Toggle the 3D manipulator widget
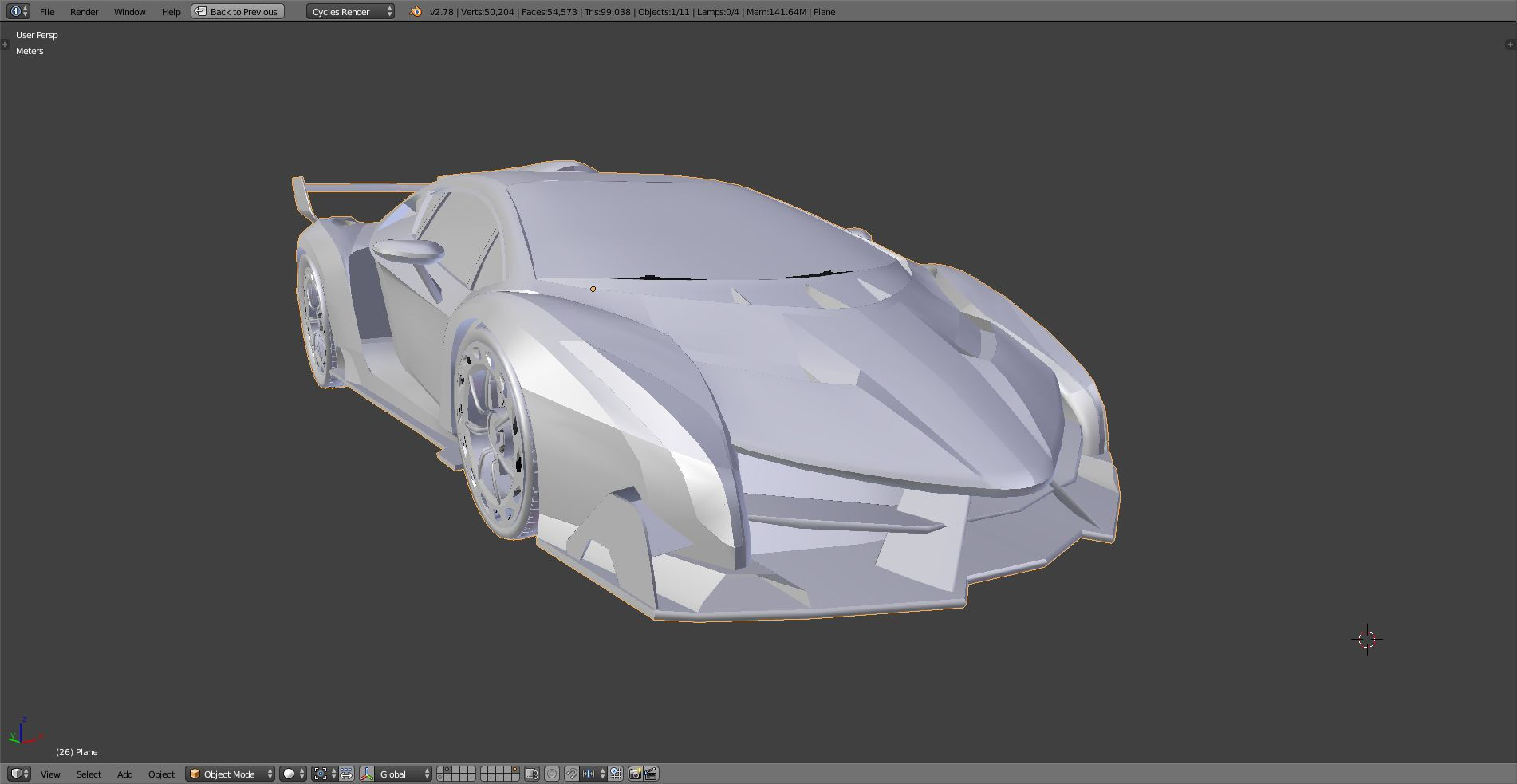The width and height of the screenshot is (1517, 784). tap(367, 774)
